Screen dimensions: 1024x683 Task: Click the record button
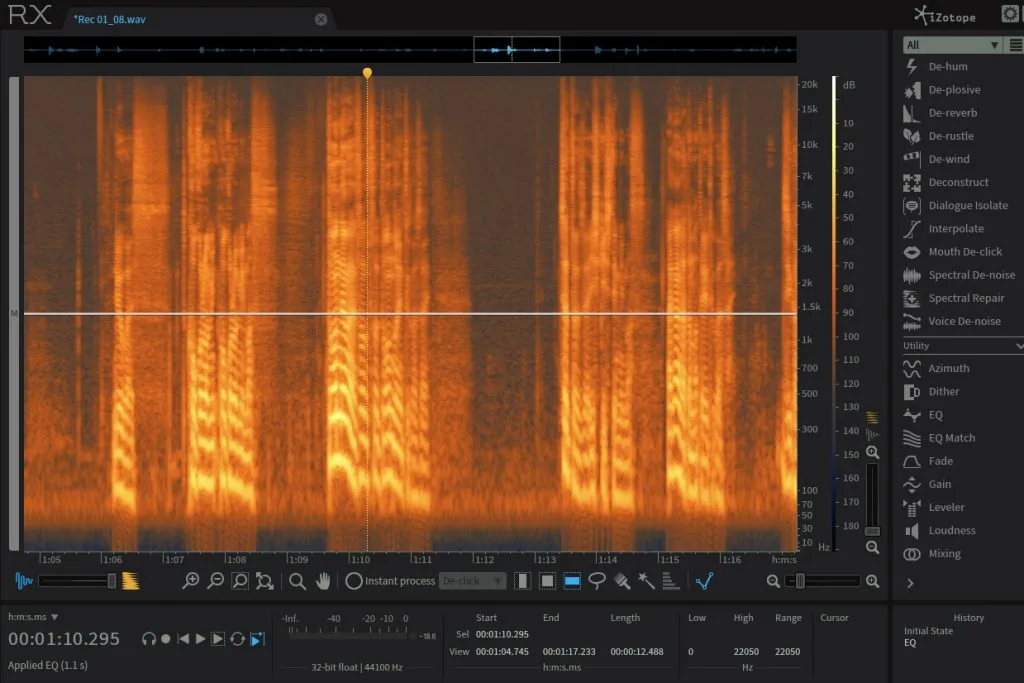pyautogui.click(x=166, y=639)
